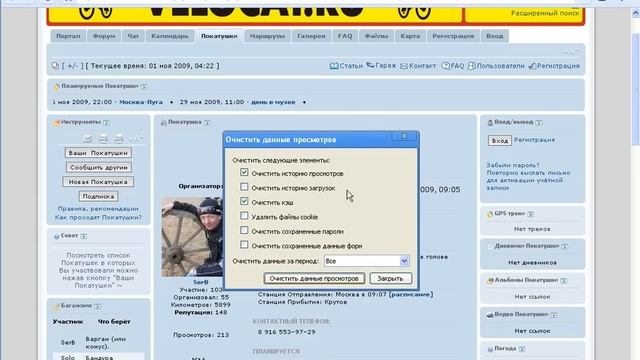Collapse the GPS треки block
Viewport: 640px width, 360px height.
(x=530, y=214)
